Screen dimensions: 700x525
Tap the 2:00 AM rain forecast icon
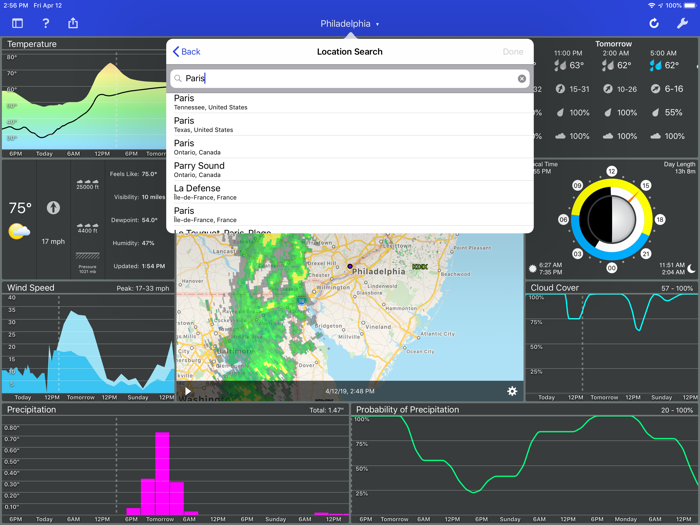(608, 66)
